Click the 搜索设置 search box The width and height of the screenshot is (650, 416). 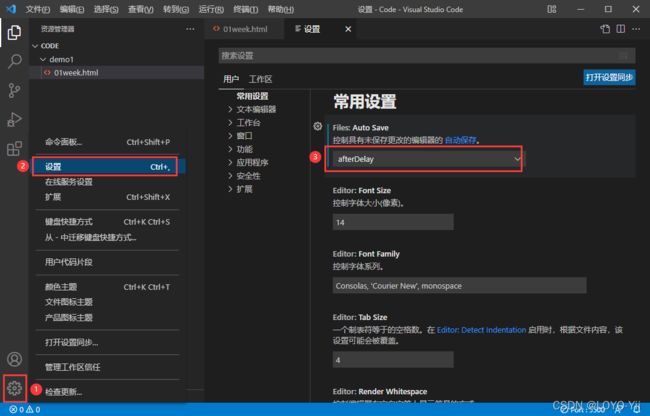click(x=427, y=56)
